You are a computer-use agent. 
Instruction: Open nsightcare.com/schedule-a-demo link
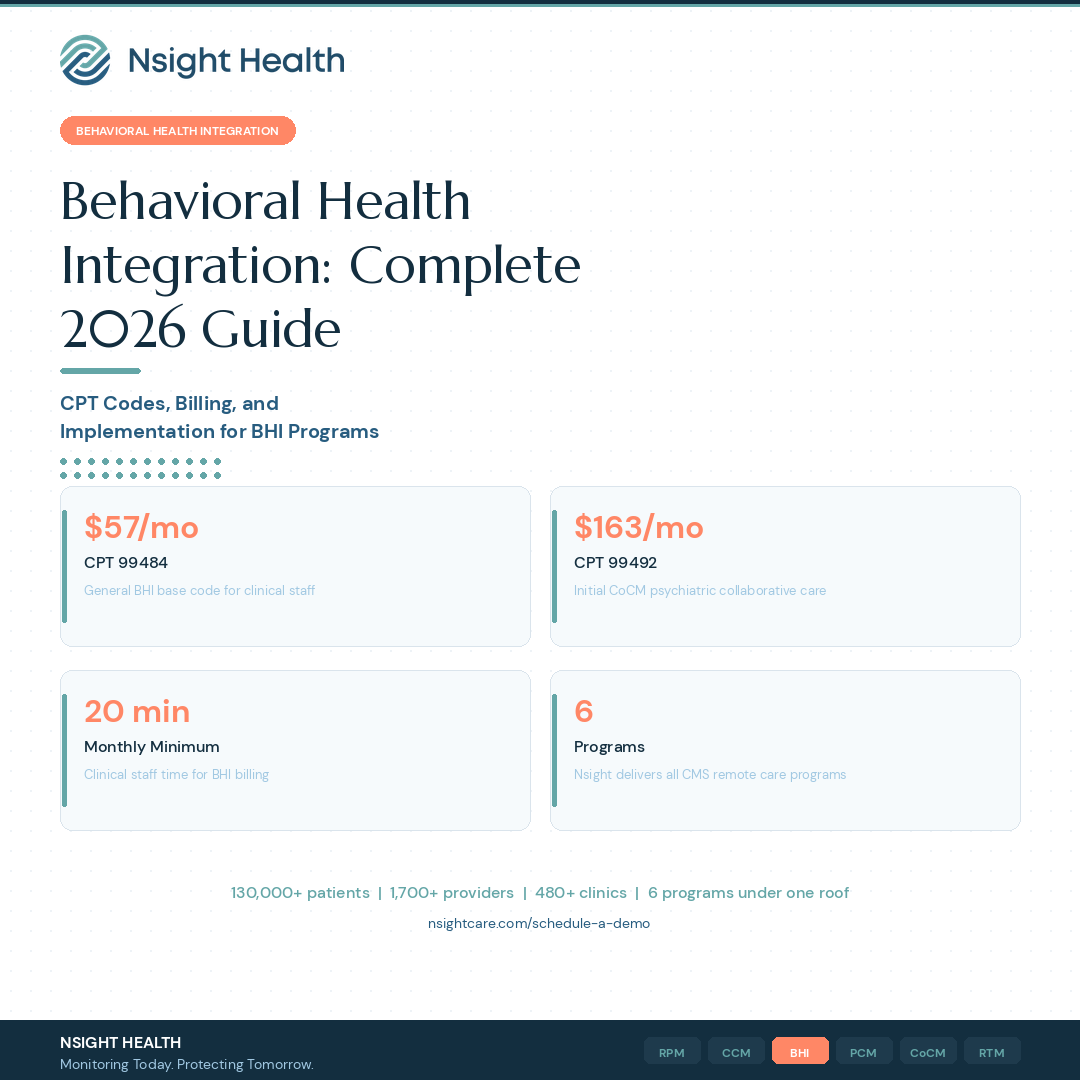pyautogui.click(x=539, y=922)
